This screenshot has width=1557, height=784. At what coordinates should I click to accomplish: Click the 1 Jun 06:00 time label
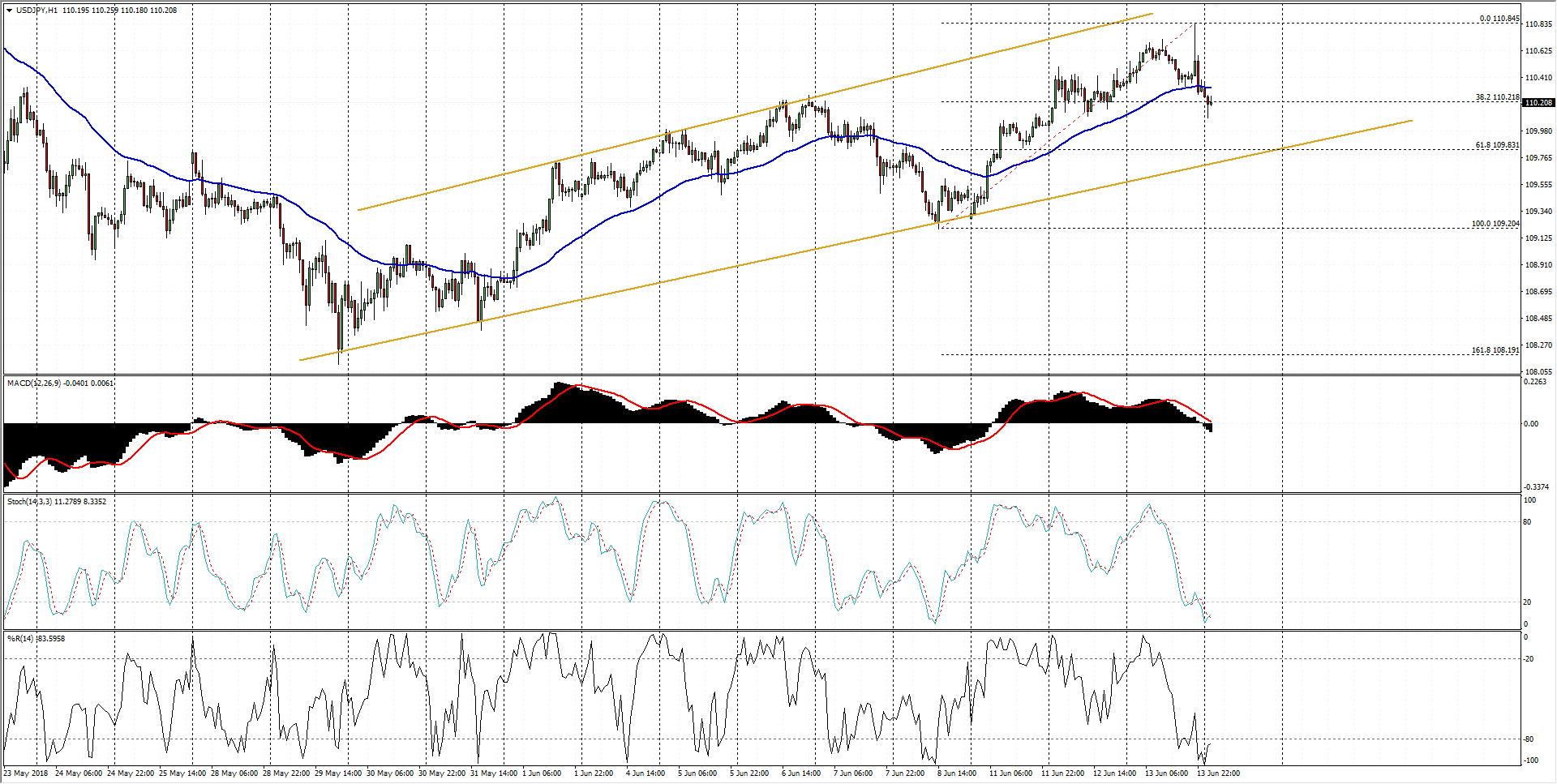pos(542,773)
